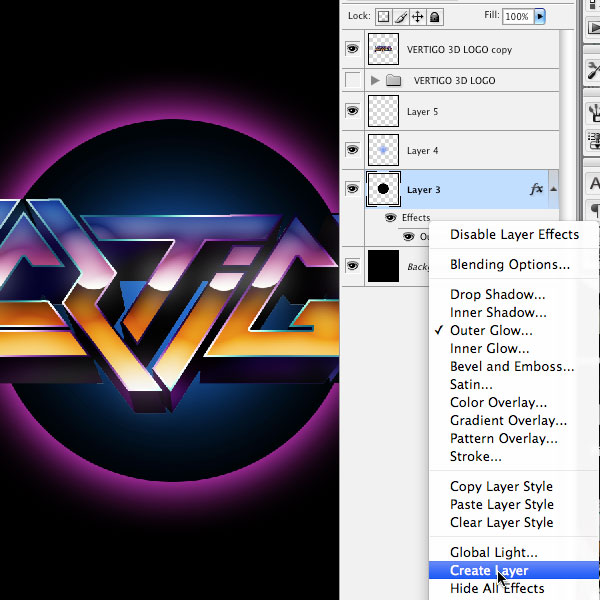
Task: Open the Fill percentage dropdown arrow
Action: [x=540, y=16]
